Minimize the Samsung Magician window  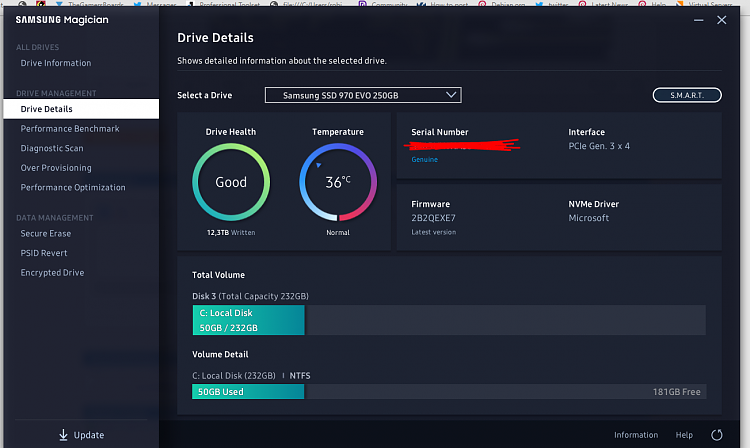tap(698, 20)
